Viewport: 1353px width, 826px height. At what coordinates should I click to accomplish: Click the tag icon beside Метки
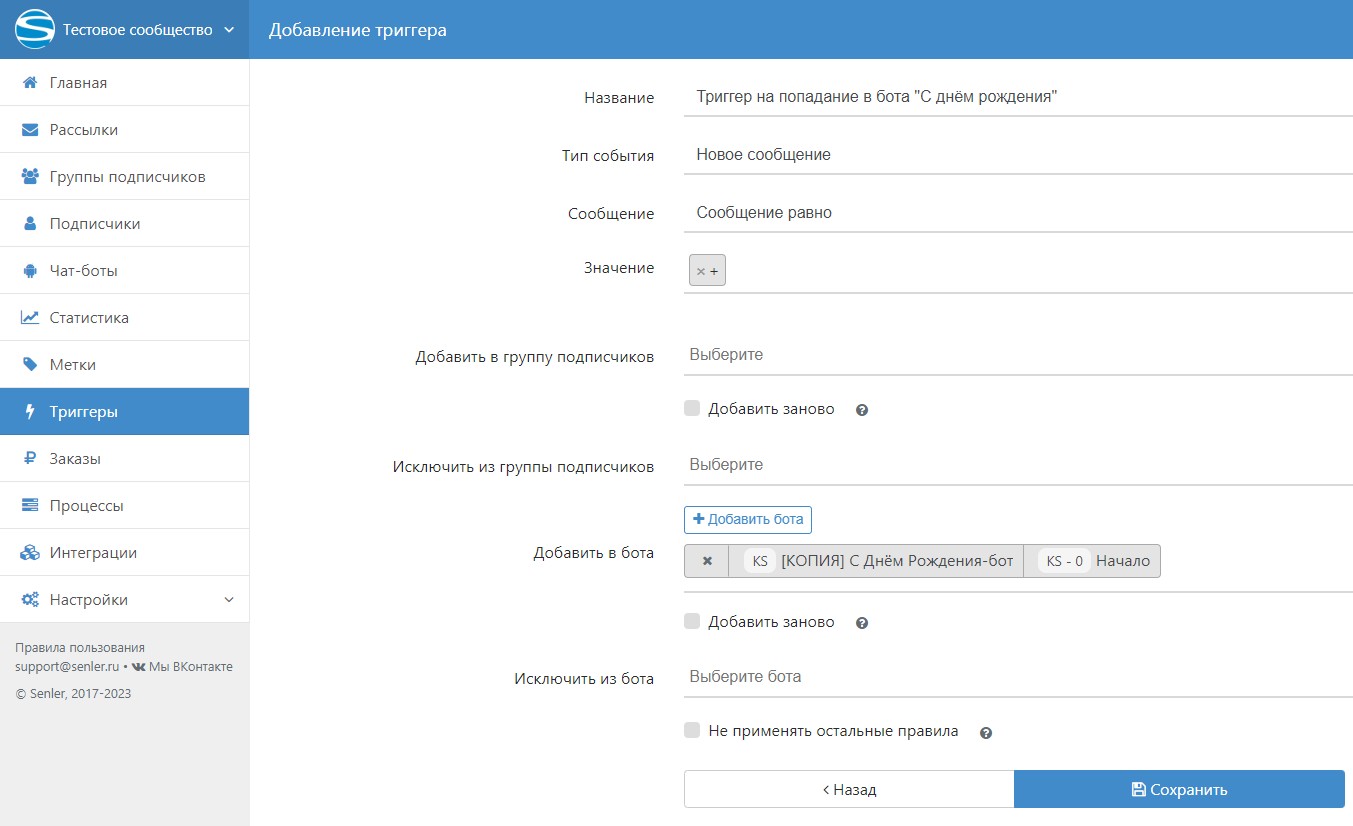coord(30,365)
